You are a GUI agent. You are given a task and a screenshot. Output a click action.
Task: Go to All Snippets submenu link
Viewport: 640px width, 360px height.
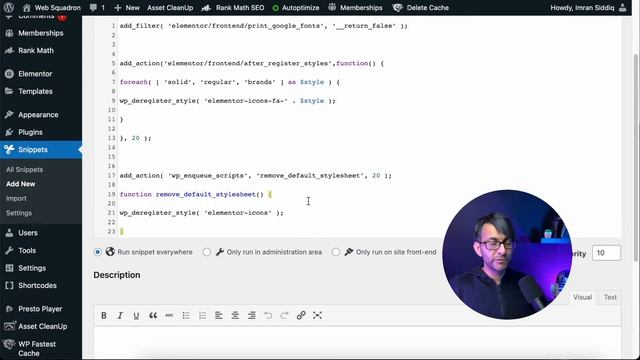coord(24,169)
